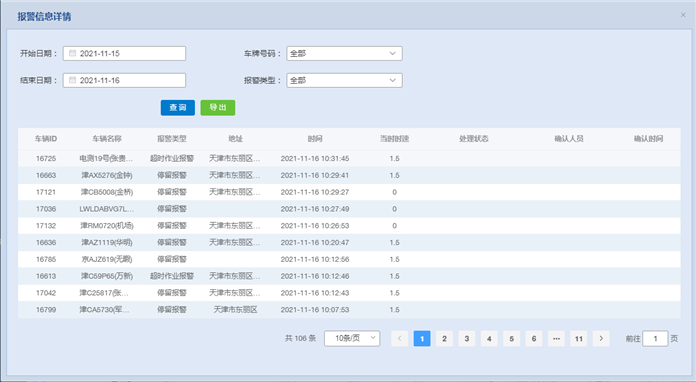Click timestamp 2021-11-16 10:12:56
Screen dimensions: 696x382
pyautogui.click(x=315, y=259)
